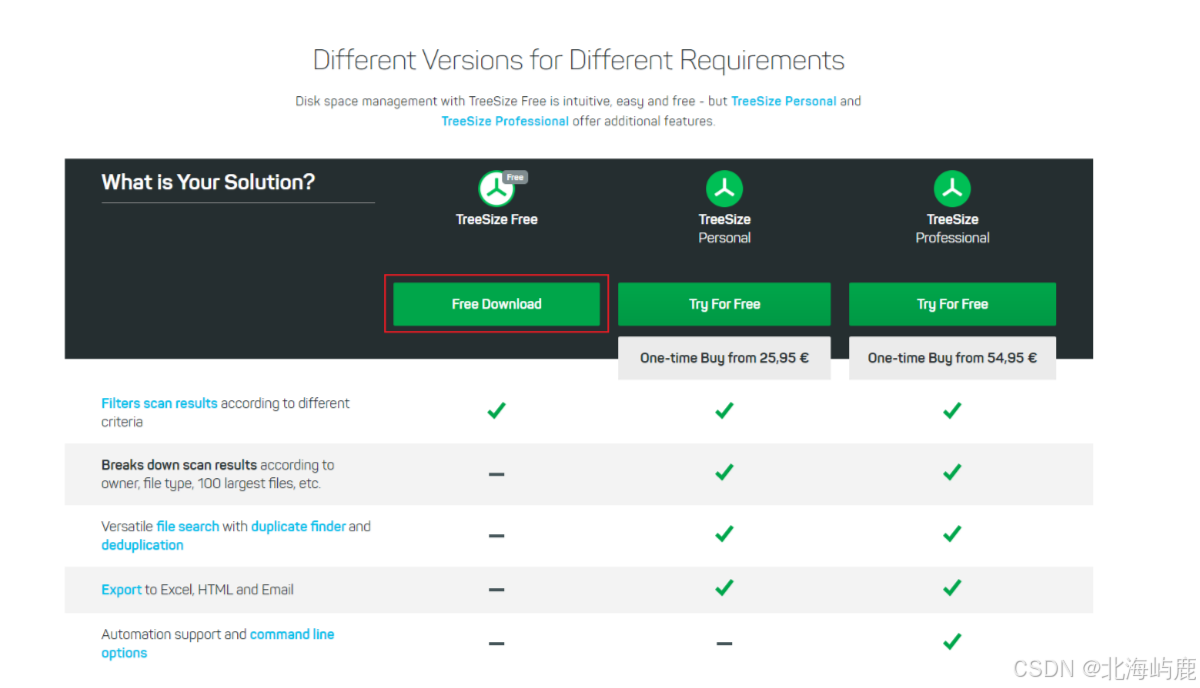Image resolution: width=1200 pixels, height=688 pixels.
Task: Open the deduplication link
Action: point(142,545)
